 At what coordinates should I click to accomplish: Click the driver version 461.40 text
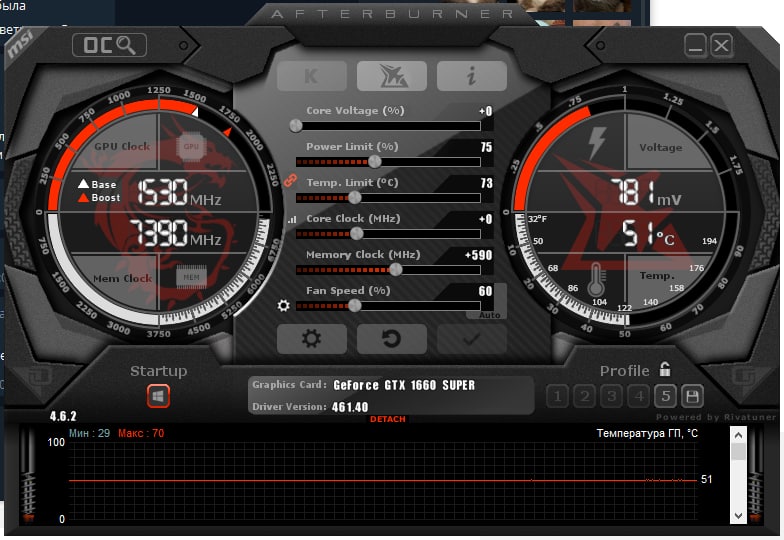(x=350, y=407)
